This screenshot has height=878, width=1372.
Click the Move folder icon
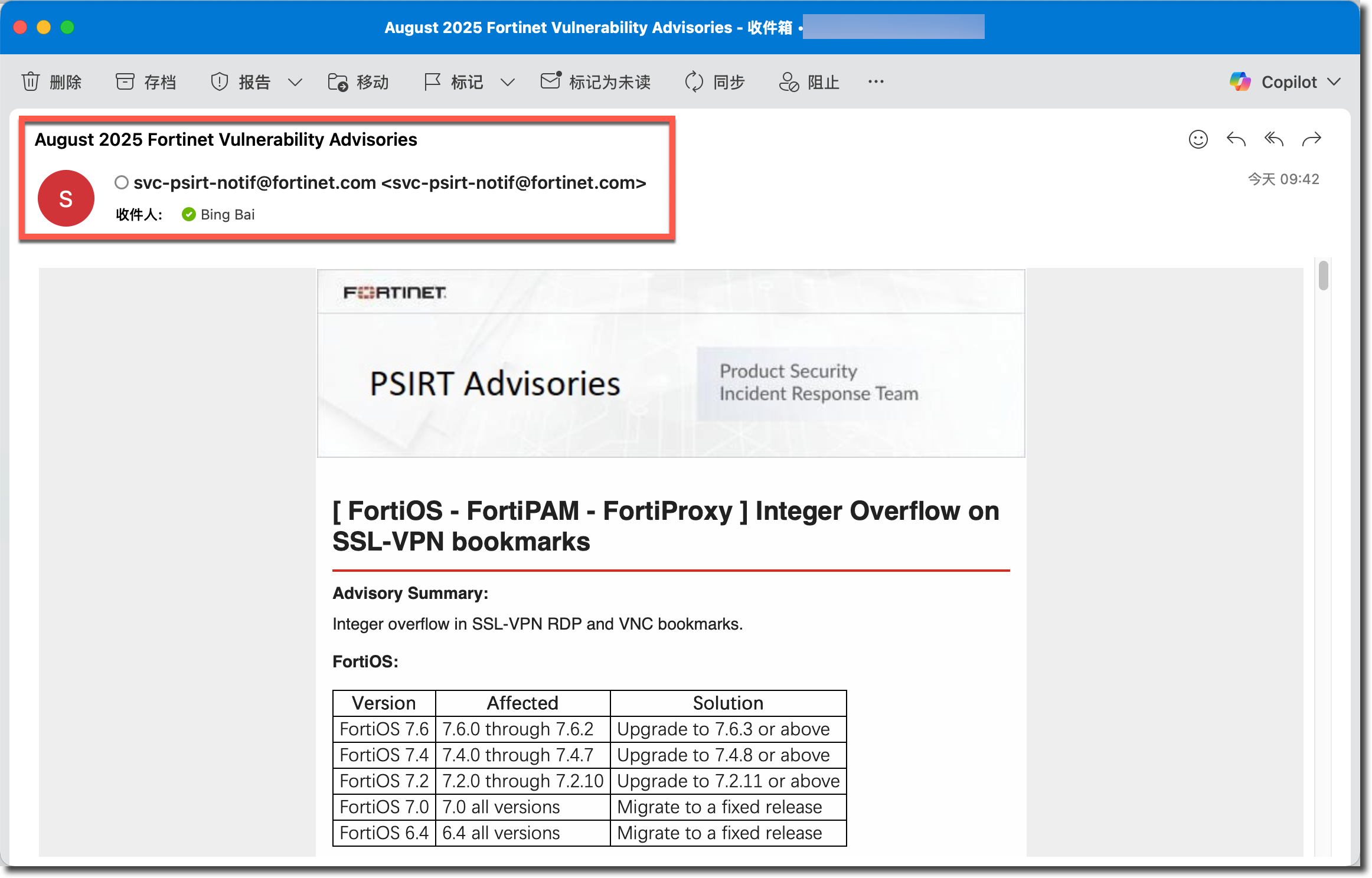[338, 81]
